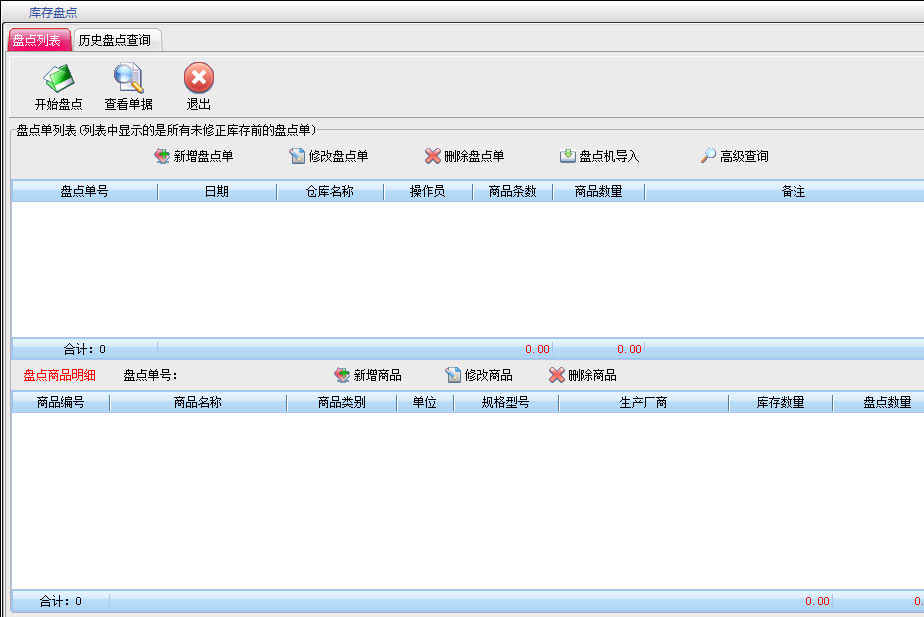924x617 pixels.
Task: Click the 日期 column header
Action: click(x=217, y=192)
